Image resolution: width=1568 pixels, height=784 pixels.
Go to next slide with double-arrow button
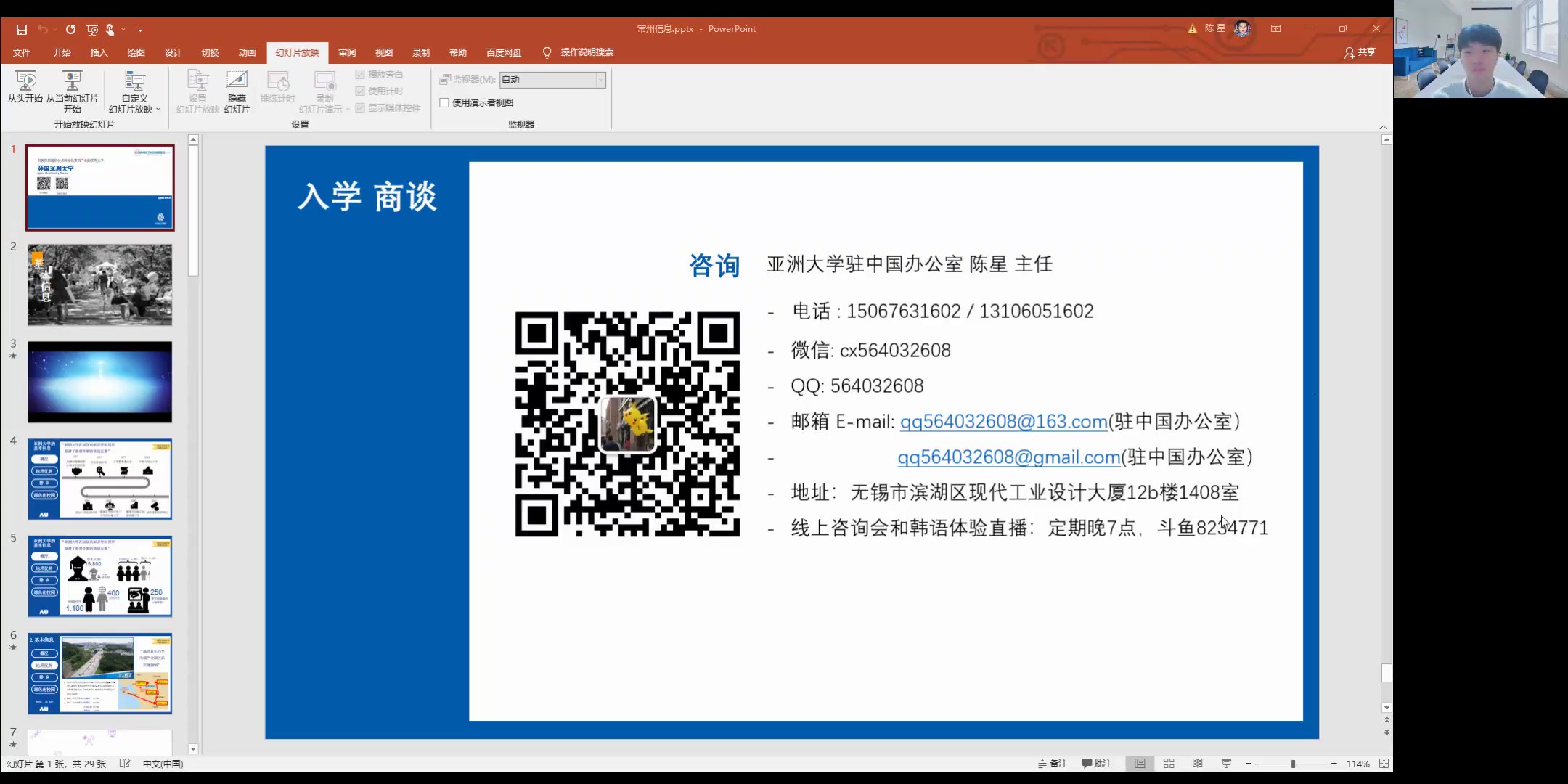click(x=1387, y=732)
